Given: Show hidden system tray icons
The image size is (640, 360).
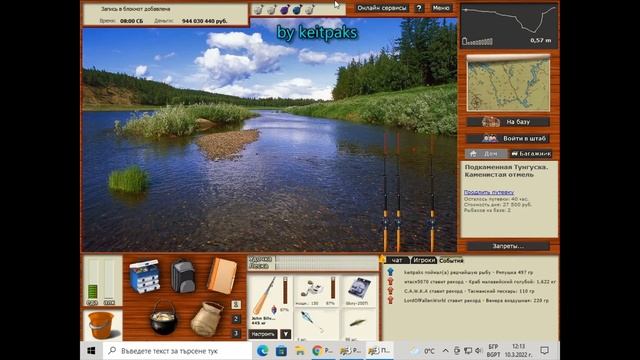Looking at the screenshot, I should coord(445,351).
